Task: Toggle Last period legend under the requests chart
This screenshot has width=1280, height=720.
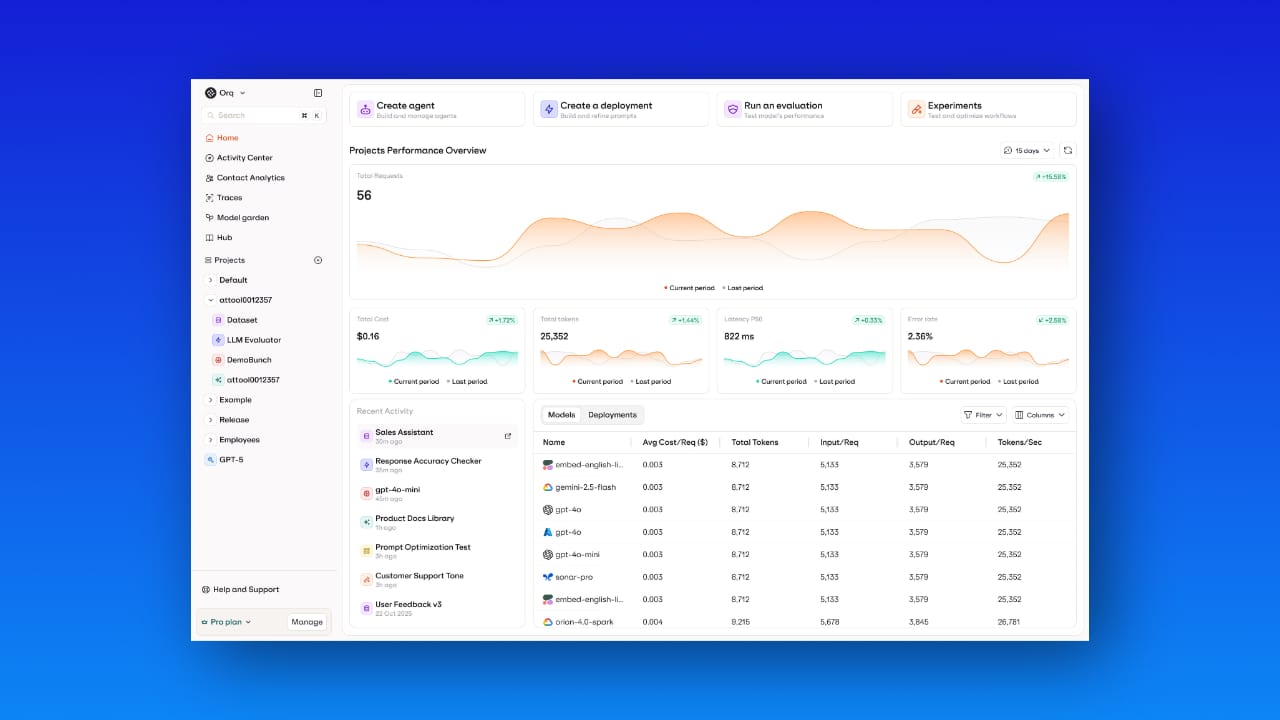Action: coord(743,287)
